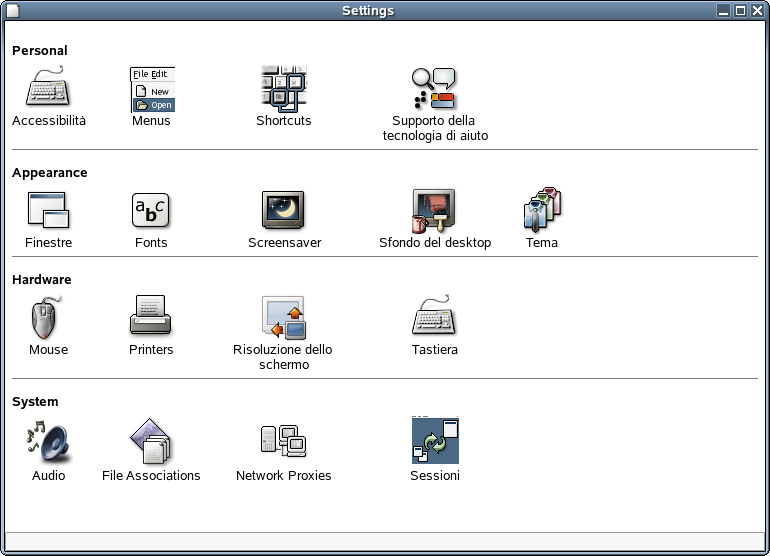Screen dimensions: 770x556
Task: Open the Screensaver moon monitor icon
Action: click(x=283, y=210)
